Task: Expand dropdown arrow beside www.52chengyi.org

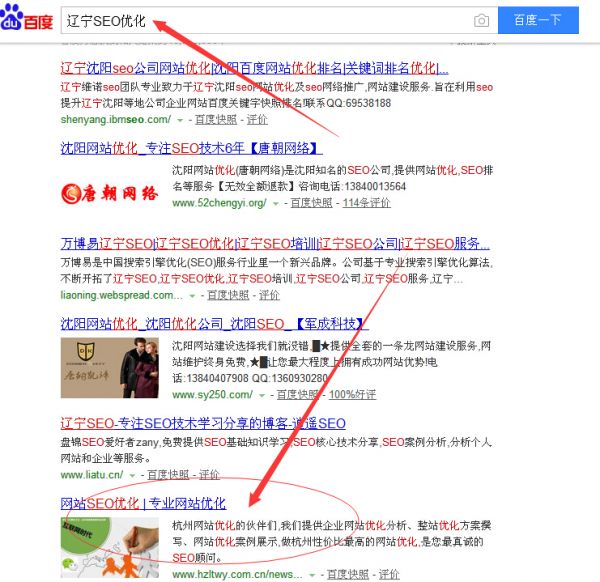Action: click(x=275, y=204)
